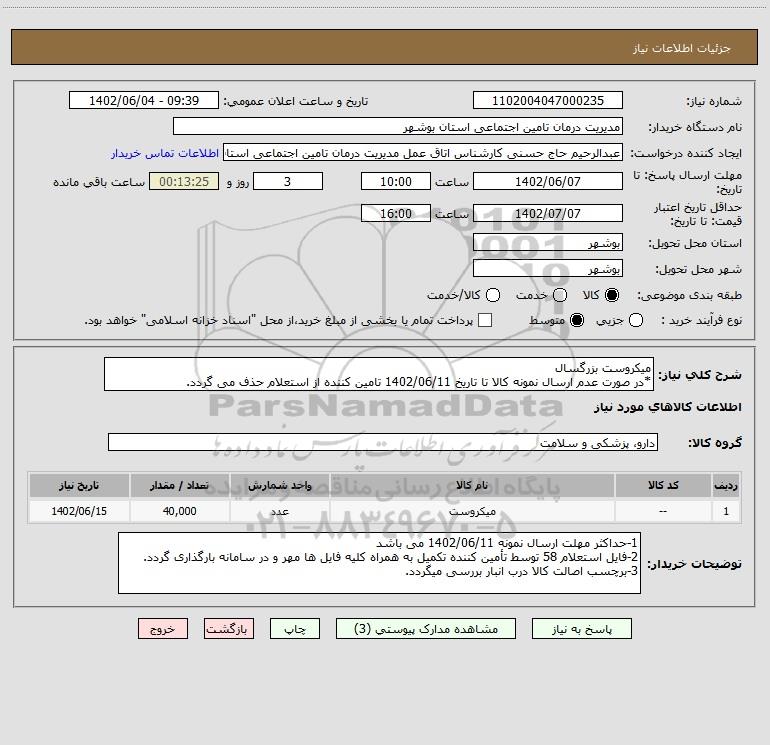Click the price validity date 1402/07/07
770x745 pixels.
pos(548,213)
